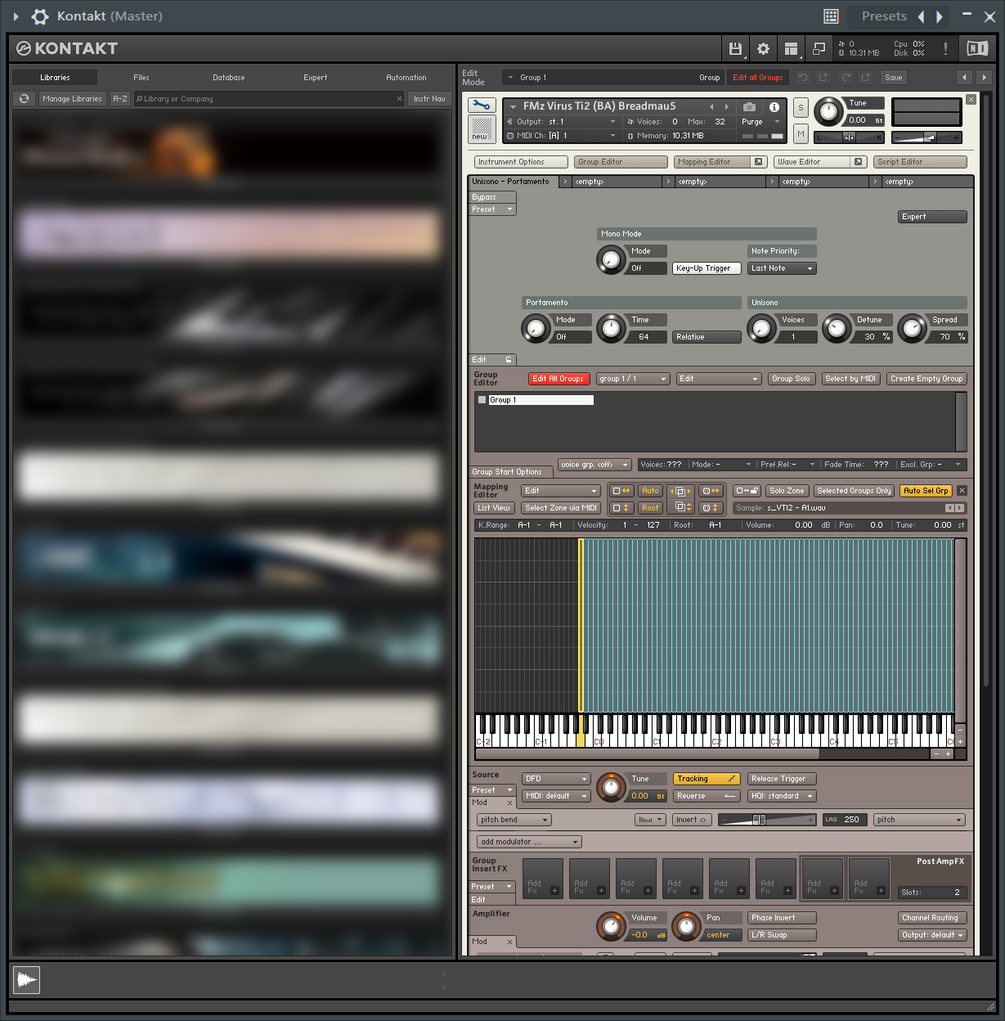
Task: Select next preset arrow beside Presets
Action: click(x=939, y=16)
